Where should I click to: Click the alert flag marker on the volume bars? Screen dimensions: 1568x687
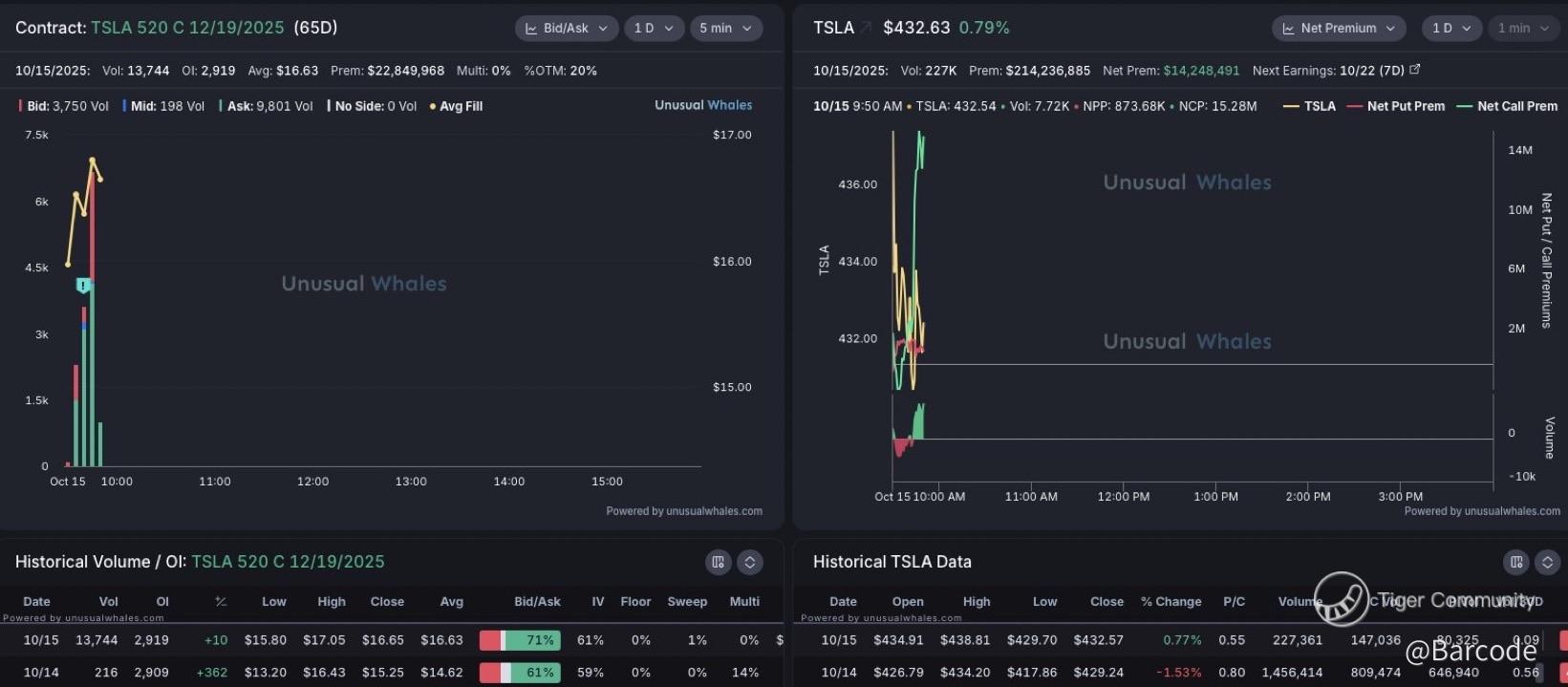tap(84, 285)
